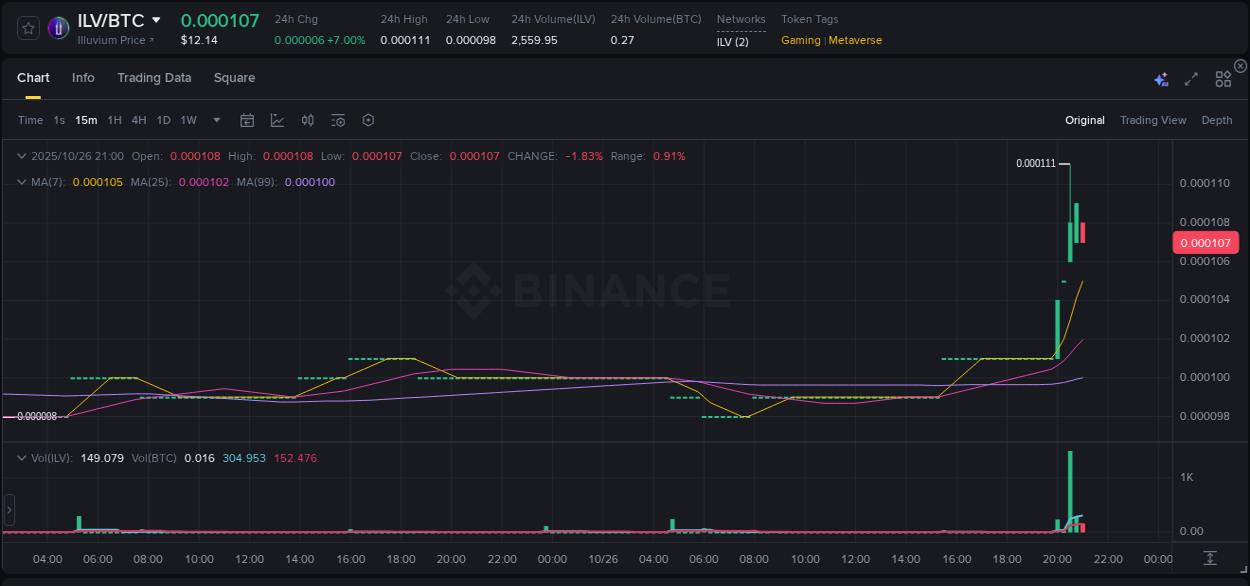
Task: Switch to the Trading View chart
Action: 1153,120
